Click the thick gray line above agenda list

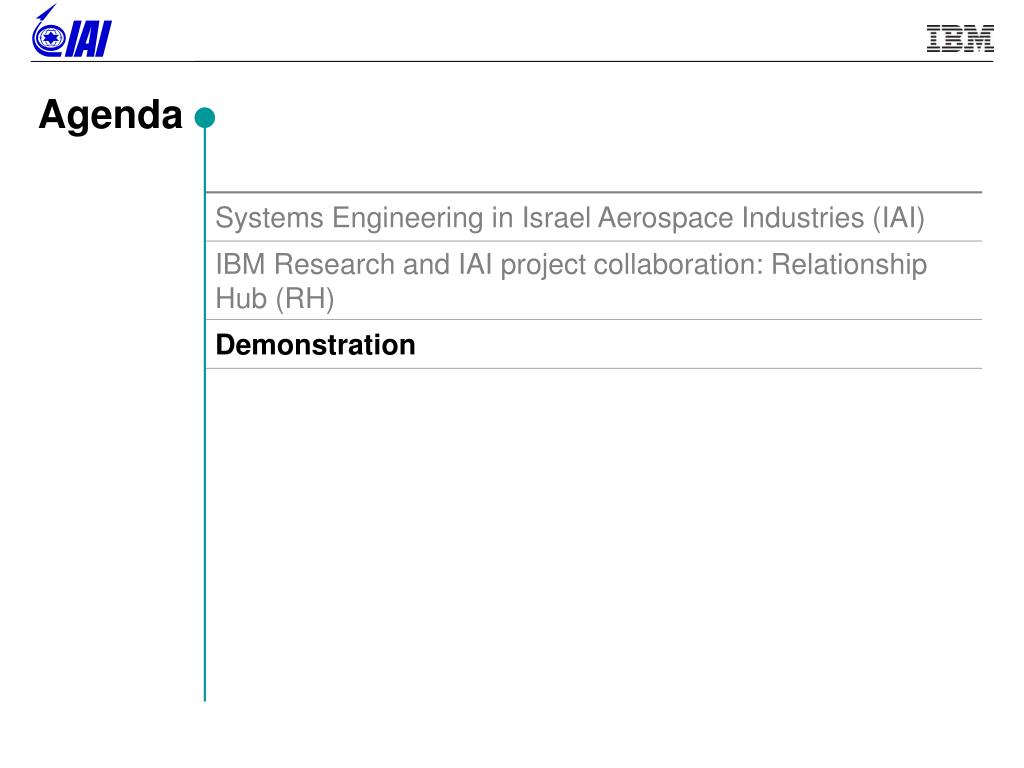tap(594, 192)
